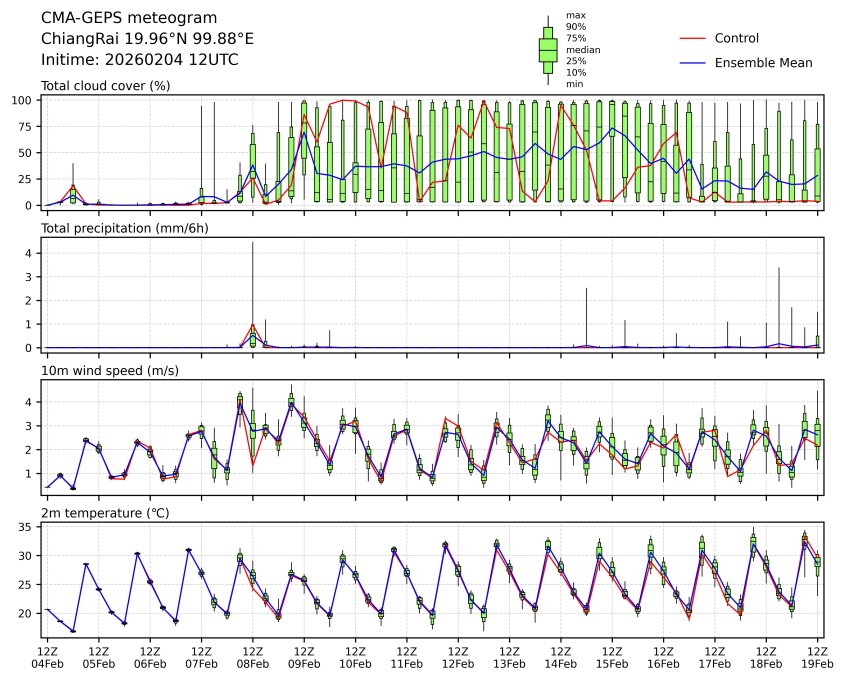Click the 12Z 14Feb axis label
Screen dimensions: 845x681
(x=560, y=657)
